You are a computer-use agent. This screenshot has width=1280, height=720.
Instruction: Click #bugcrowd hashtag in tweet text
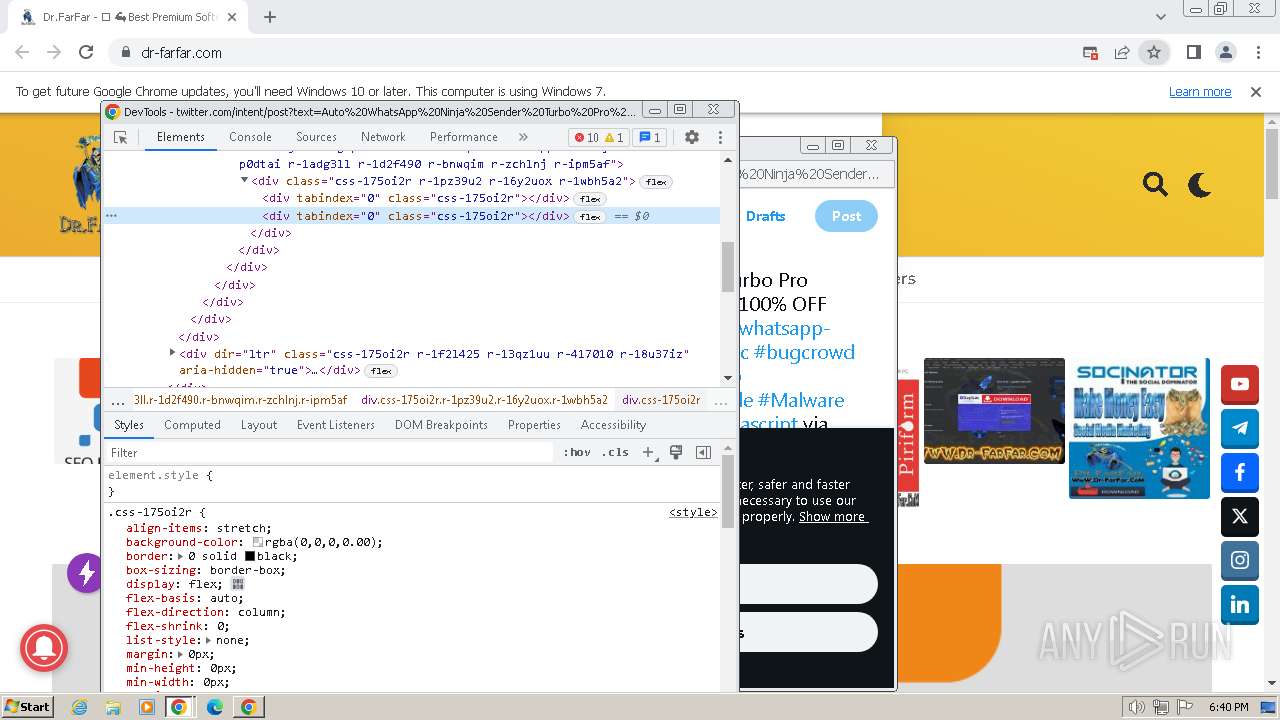pyautogui.click(x=804, y=352)
